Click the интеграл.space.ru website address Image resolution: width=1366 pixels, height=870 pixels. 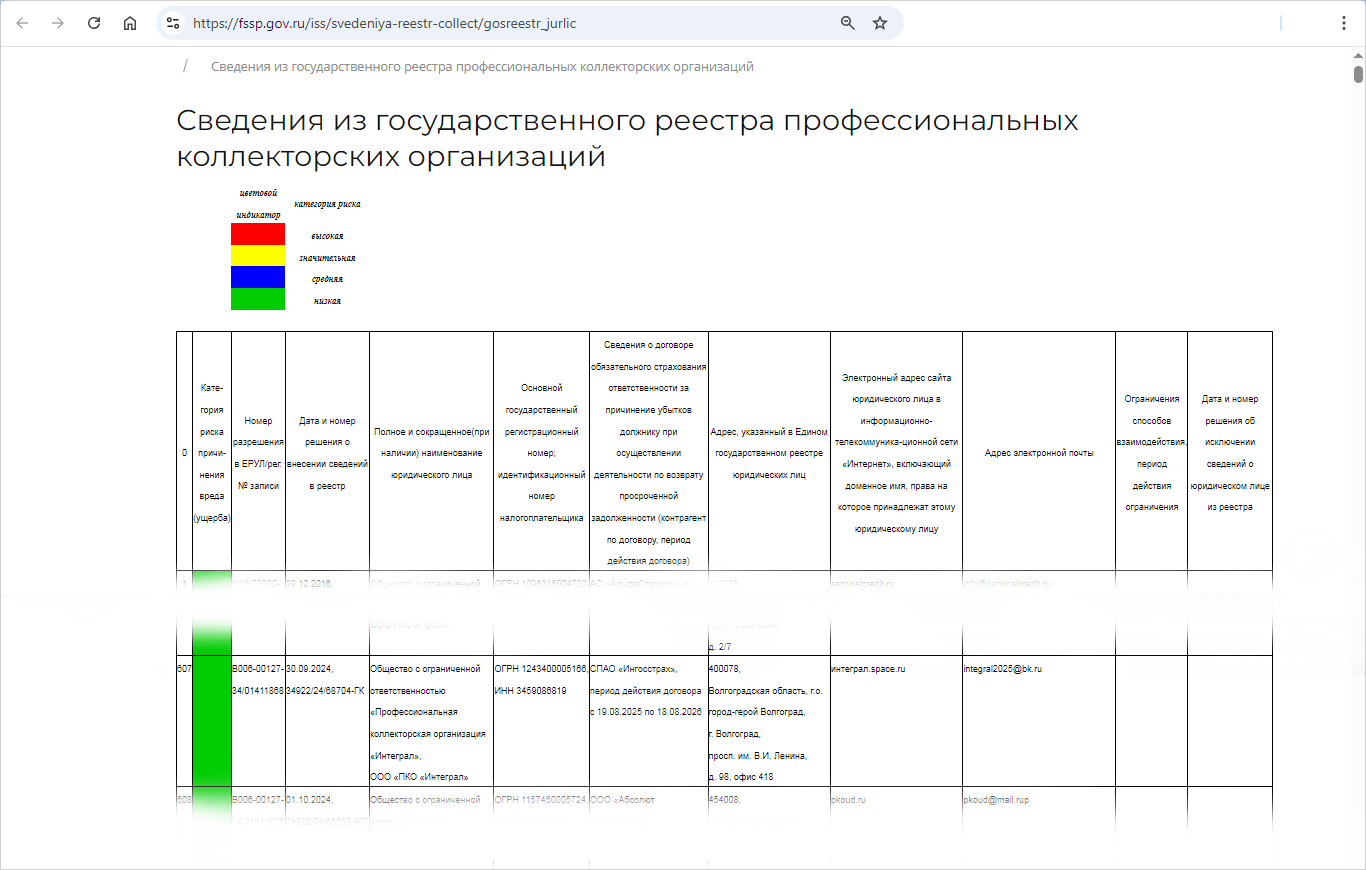[868, 668]
